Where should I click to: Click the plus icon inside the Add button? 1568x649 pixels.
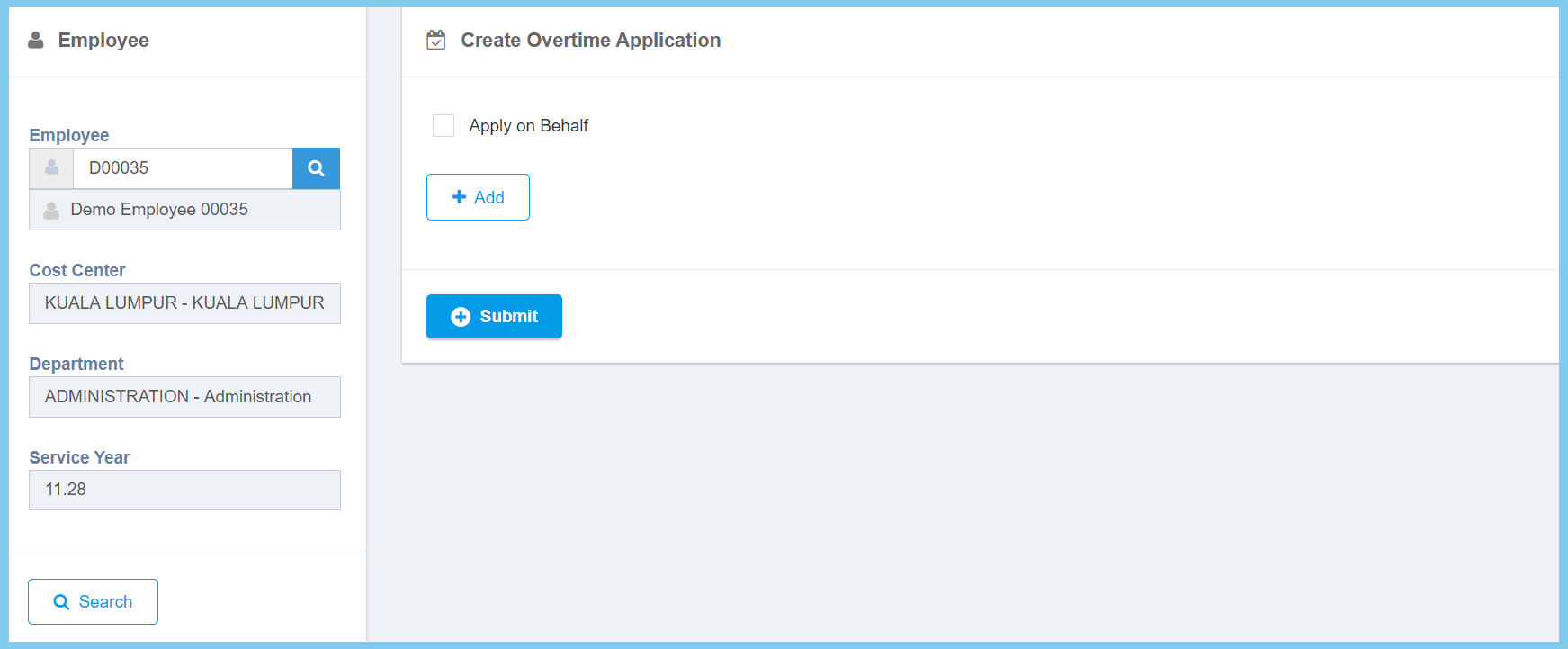[459, 197]
